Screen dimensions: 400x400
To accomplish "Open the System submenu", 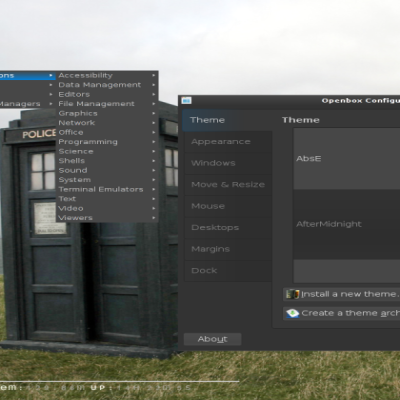I will tap(107, 180).
